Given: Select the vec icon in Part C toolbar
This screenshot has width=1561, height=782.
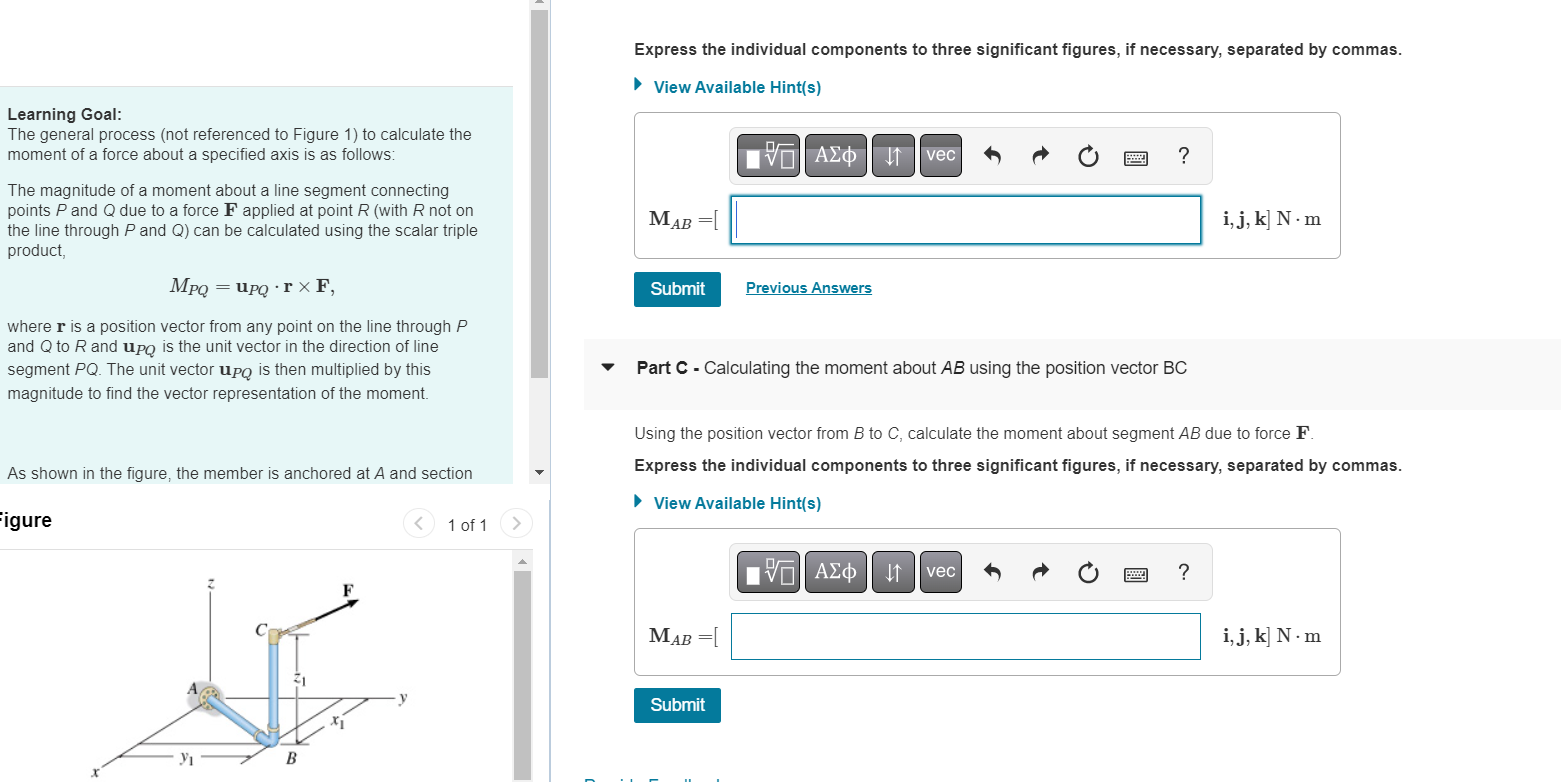Looking at the screenshot, I should 940,572.
